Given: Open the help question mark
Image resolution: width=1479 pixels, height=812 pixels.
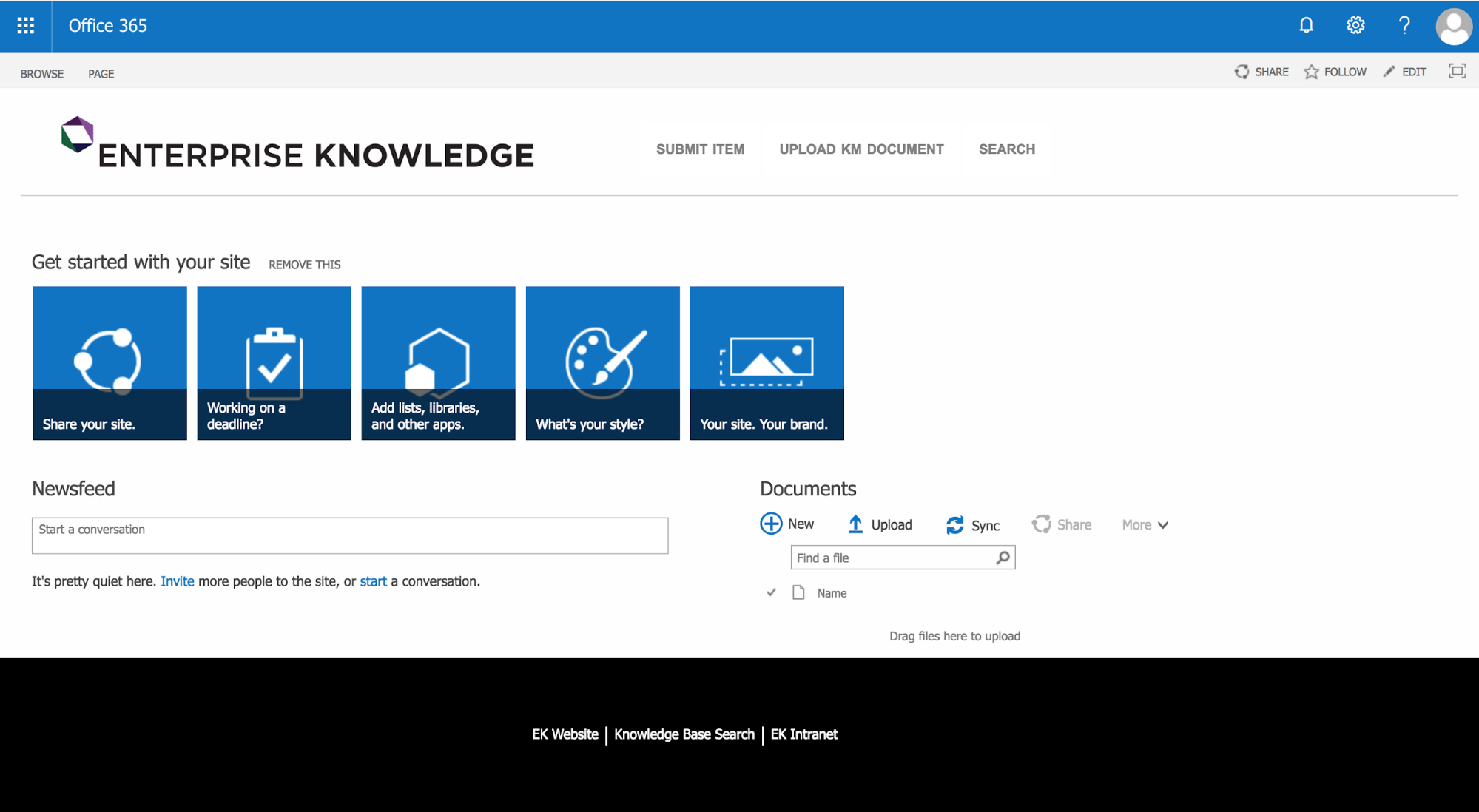Looking at the screenshot, I should coord(1404,26).
